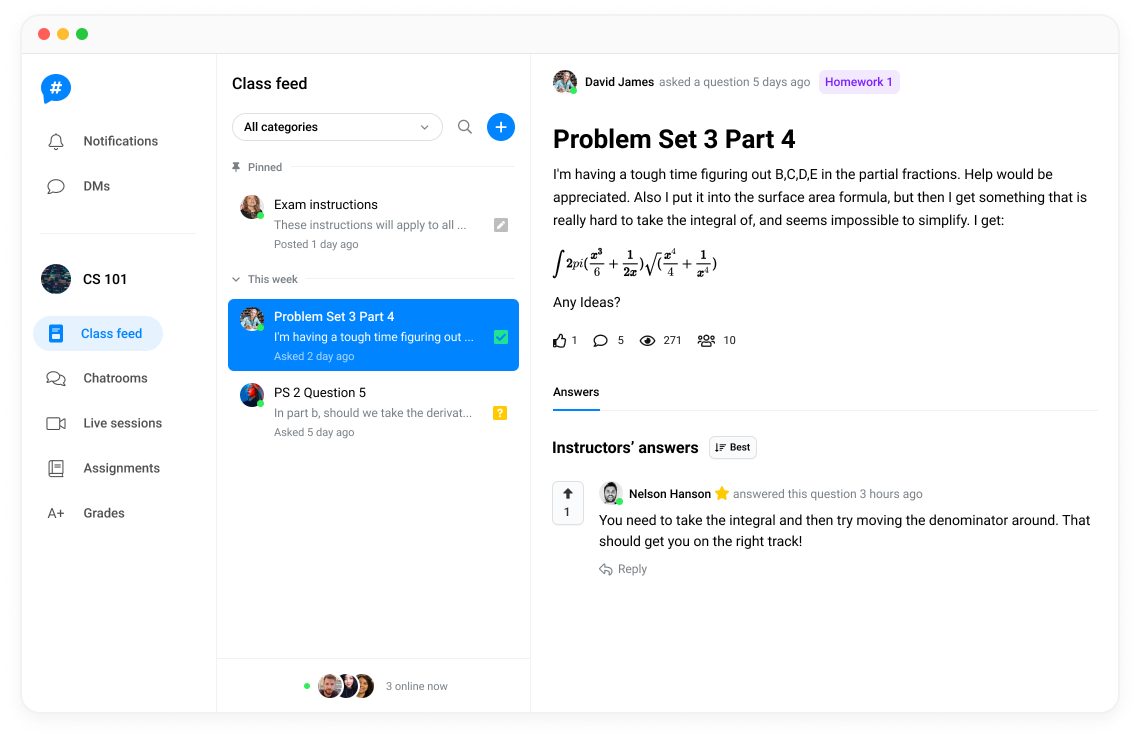Viewport: 1140px width, 740px height.
Task: Click the edit note icon on Exam instructions
Action: tap(500, 225)
